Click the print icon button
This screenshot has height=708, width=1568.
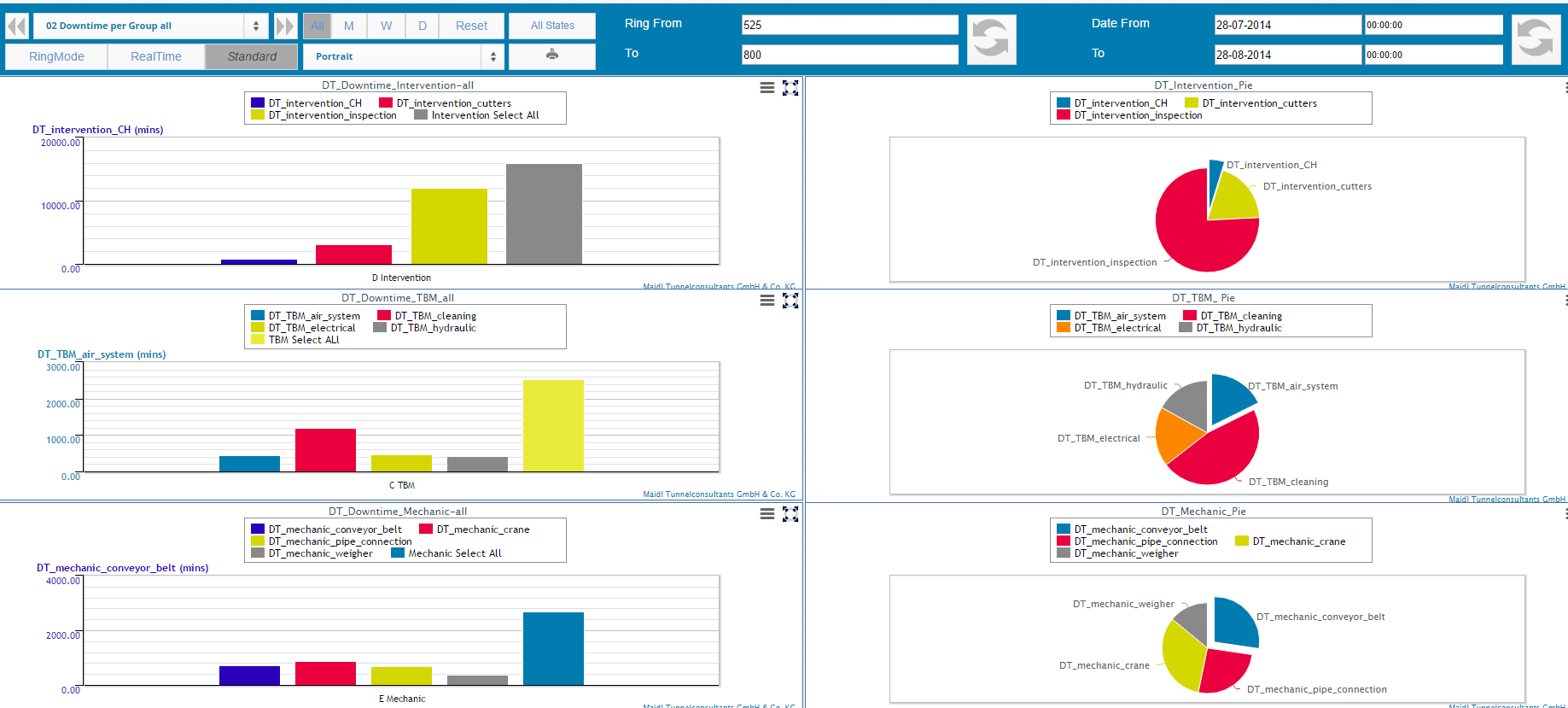[551, 56]
